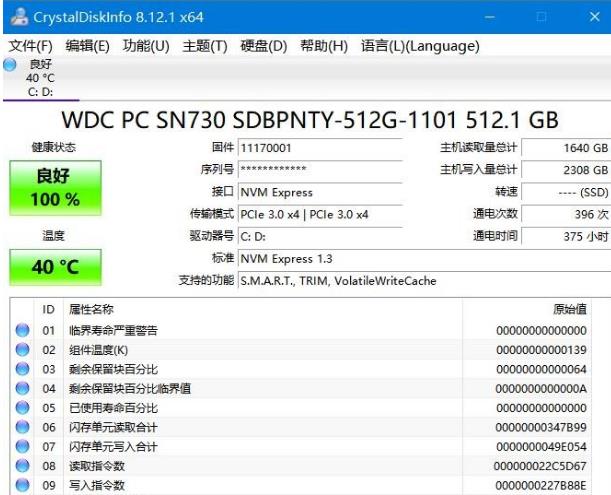Select the 剩余保留块百分比 attribute name

113,369
